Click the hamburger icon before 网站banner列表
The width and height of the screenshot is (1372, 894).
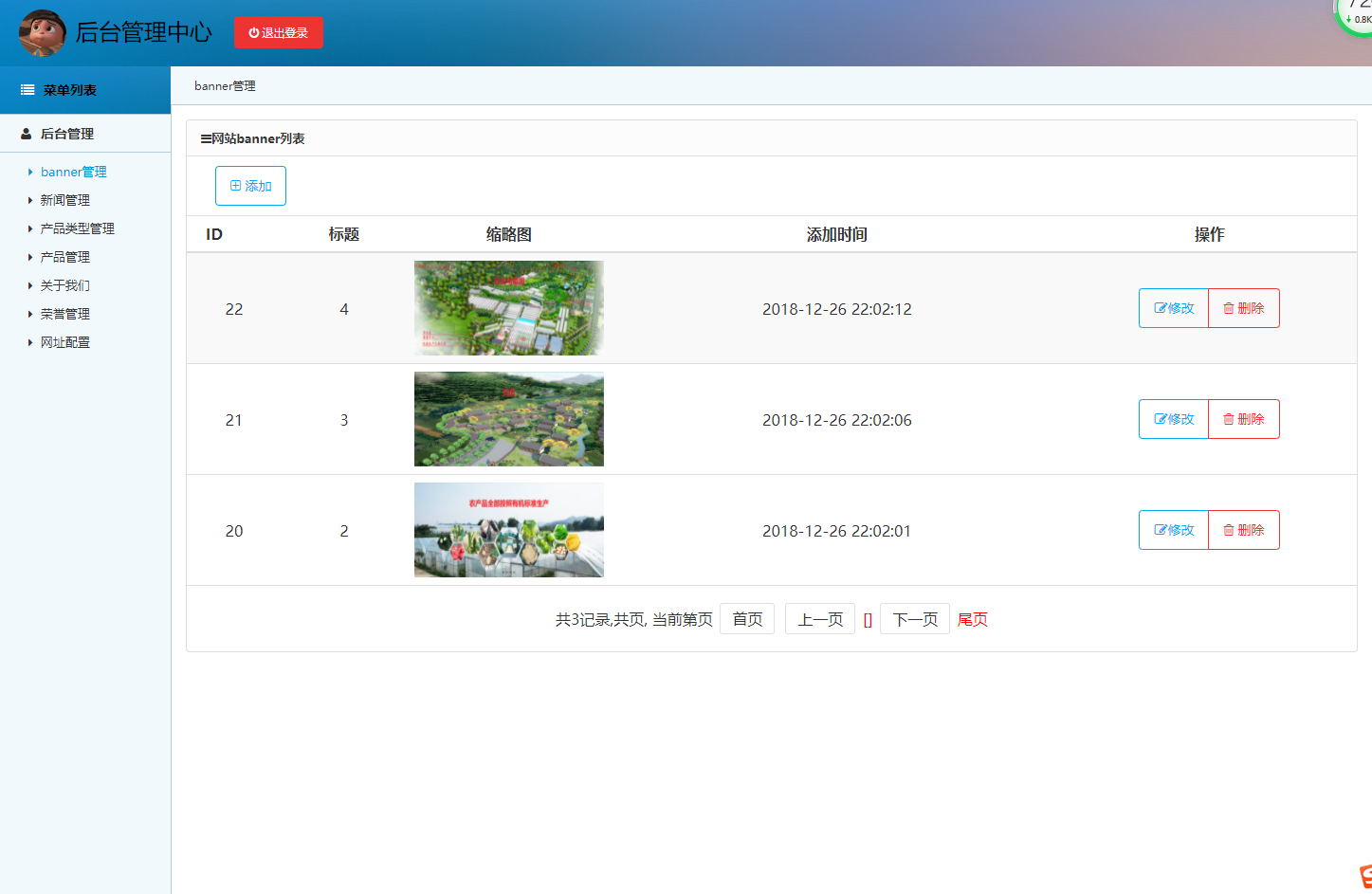(204, 137)
